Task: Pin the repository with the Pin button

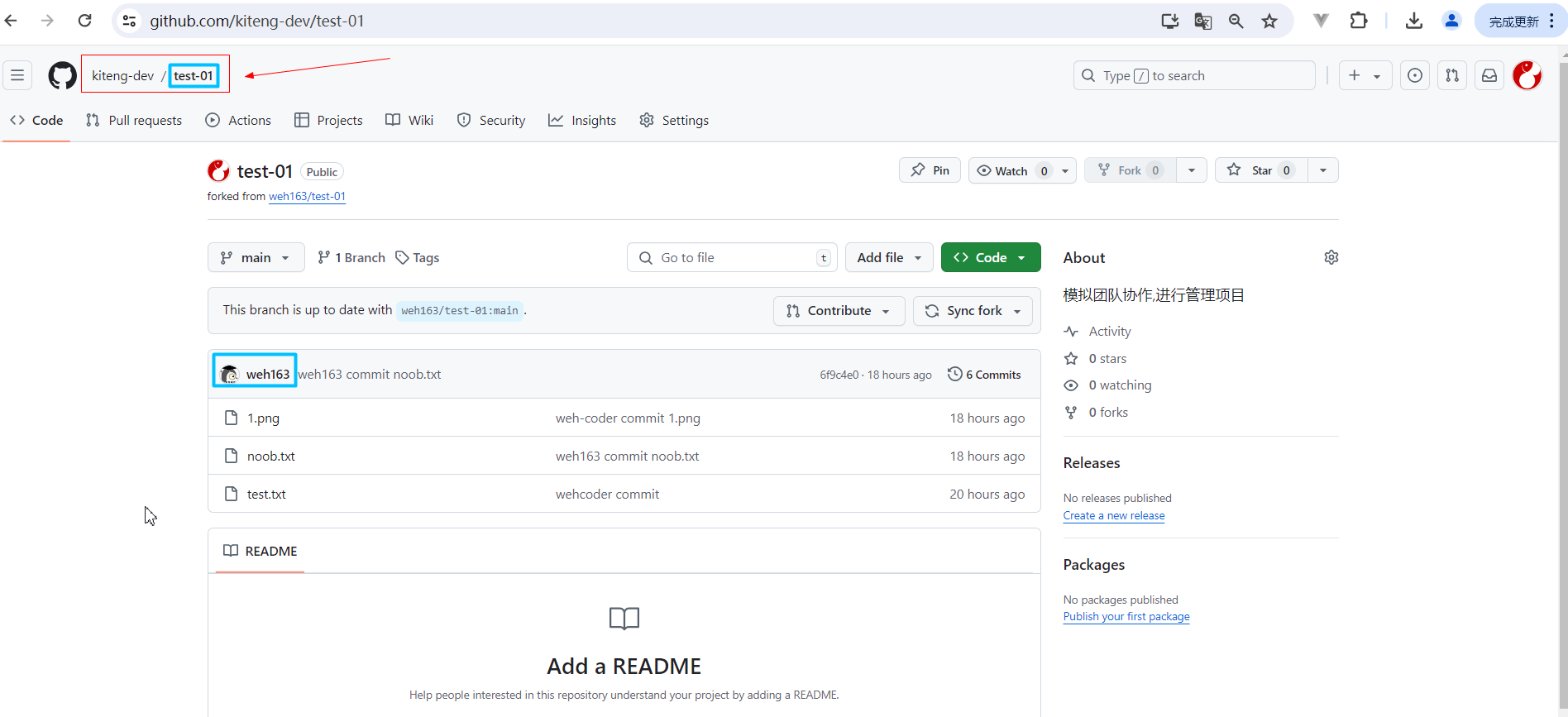Action: [930, 170]
